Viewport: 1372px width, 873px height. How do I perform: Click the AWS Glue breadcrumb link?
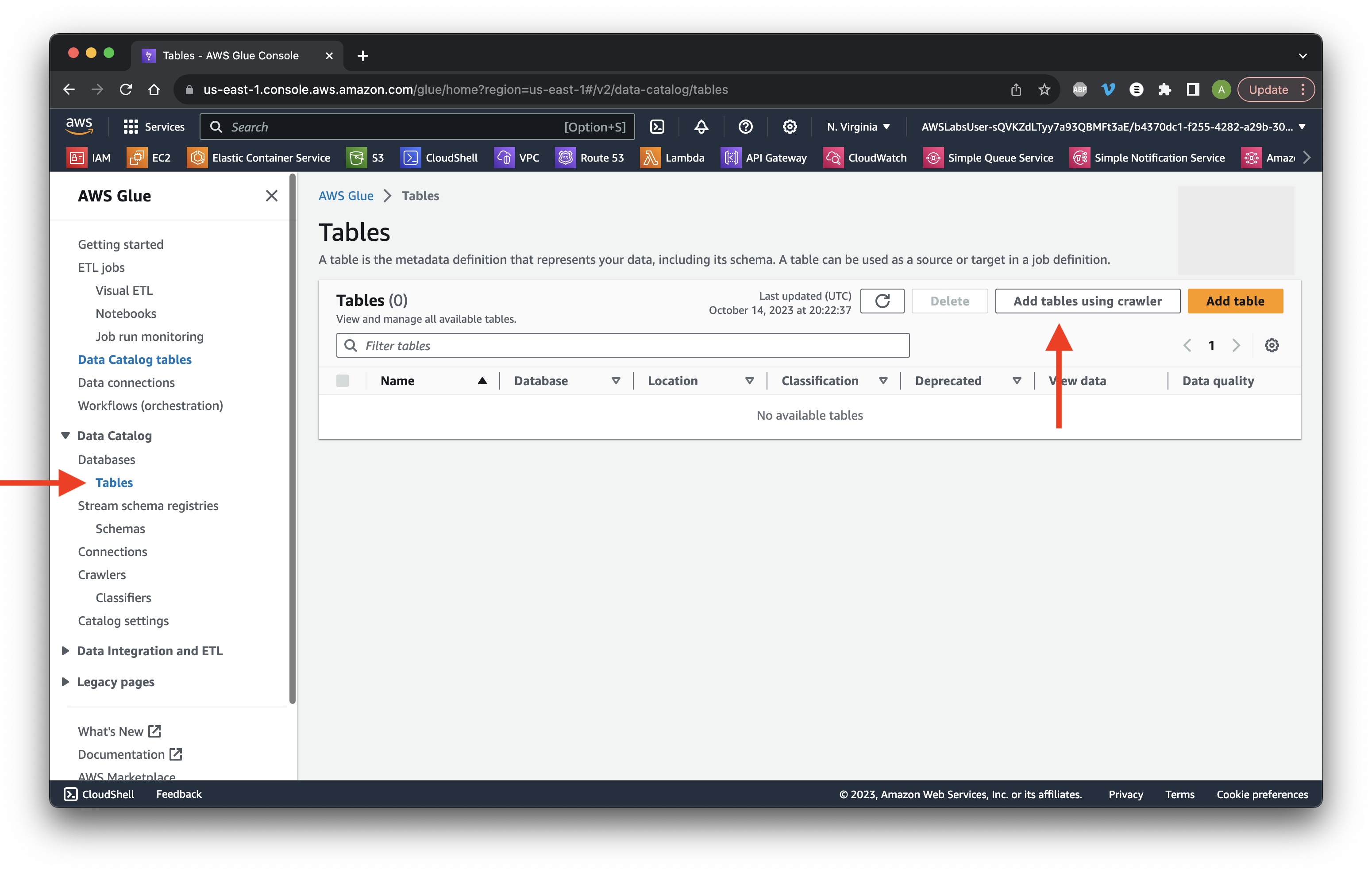tap(346, 196)
